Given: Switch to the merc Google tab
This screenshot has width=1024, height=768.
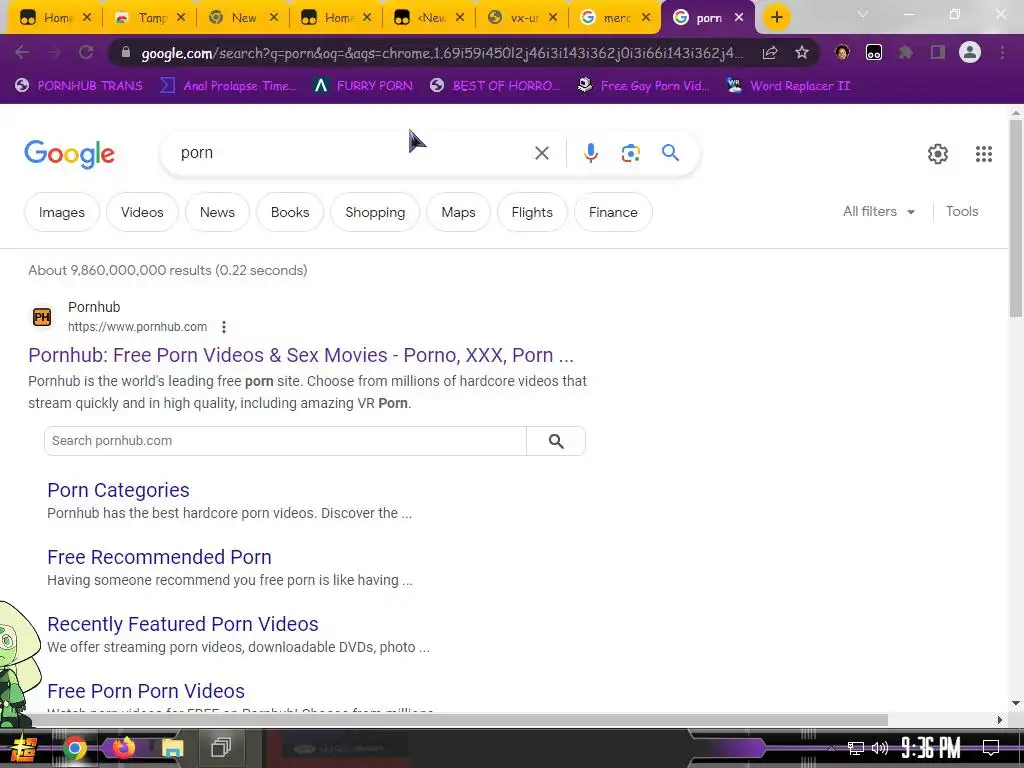Looking at the screenshot, I should [615, 18].
